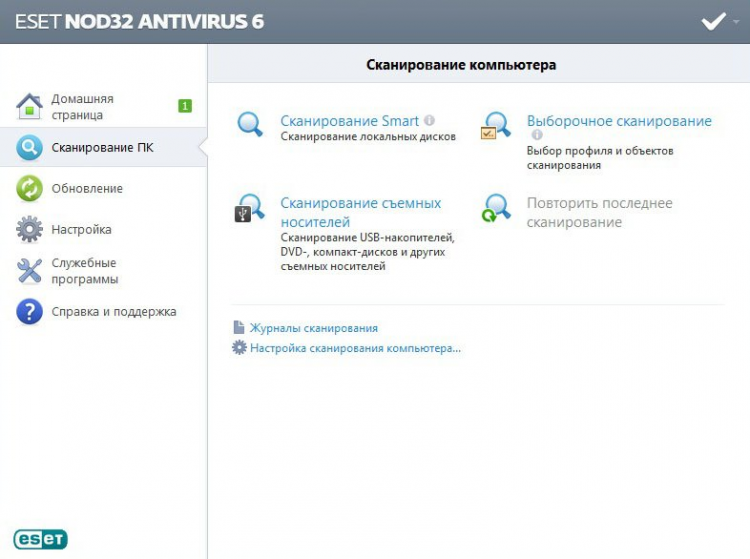Screen dimensions: 750x559
Task: Click the protection status checkmark icon
Action: coord(713,21)
